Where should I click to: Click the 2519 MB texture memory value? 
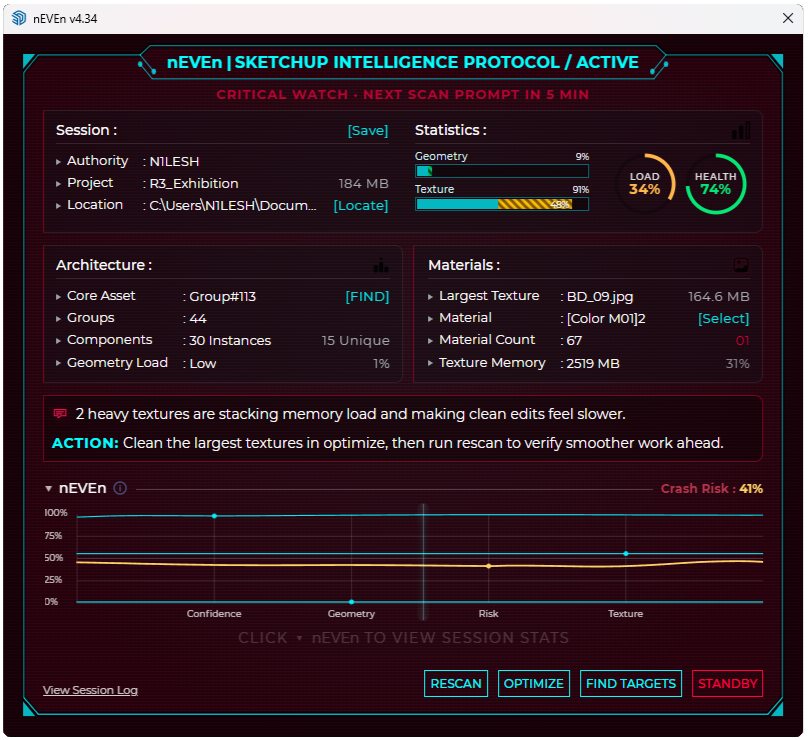click(x=593, y=363)
